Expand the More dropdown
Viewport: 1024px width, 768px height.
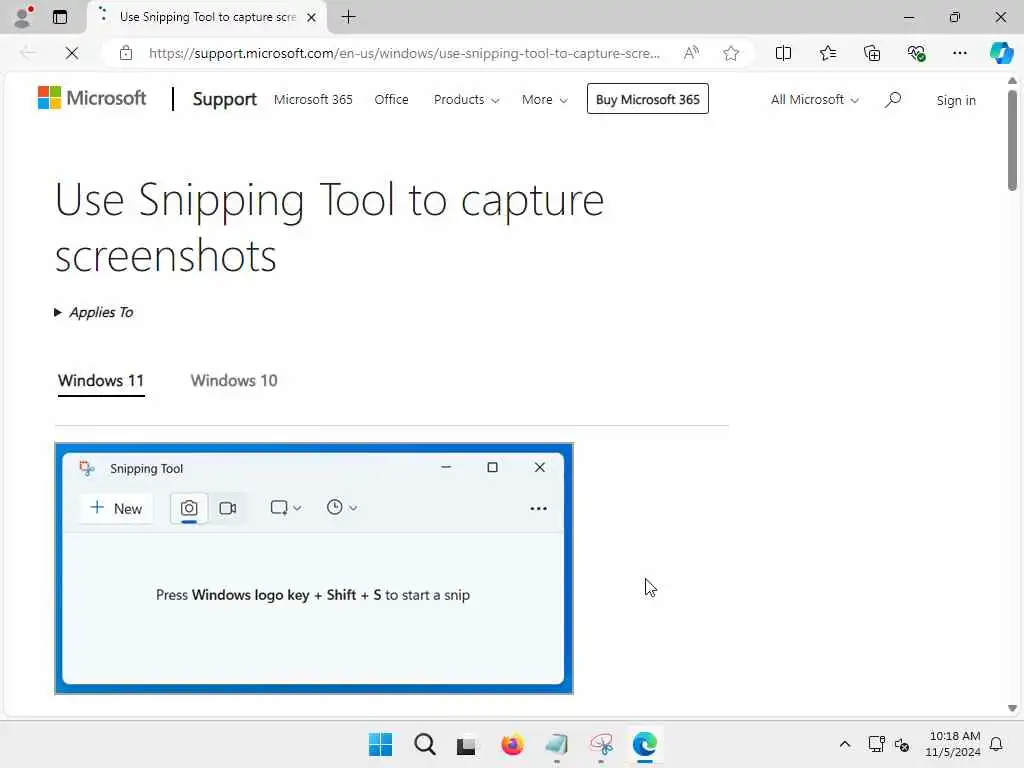click(x=545, y=99)
